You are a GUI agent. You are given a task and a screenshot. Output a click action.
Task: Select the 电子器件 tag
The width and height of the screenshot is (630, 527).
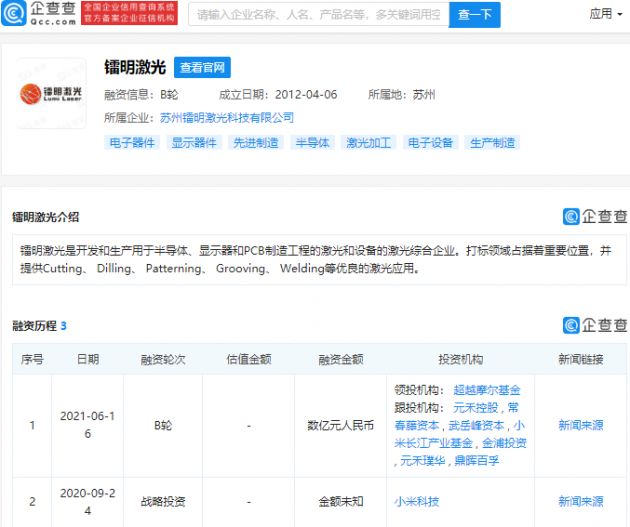point(132,143)
